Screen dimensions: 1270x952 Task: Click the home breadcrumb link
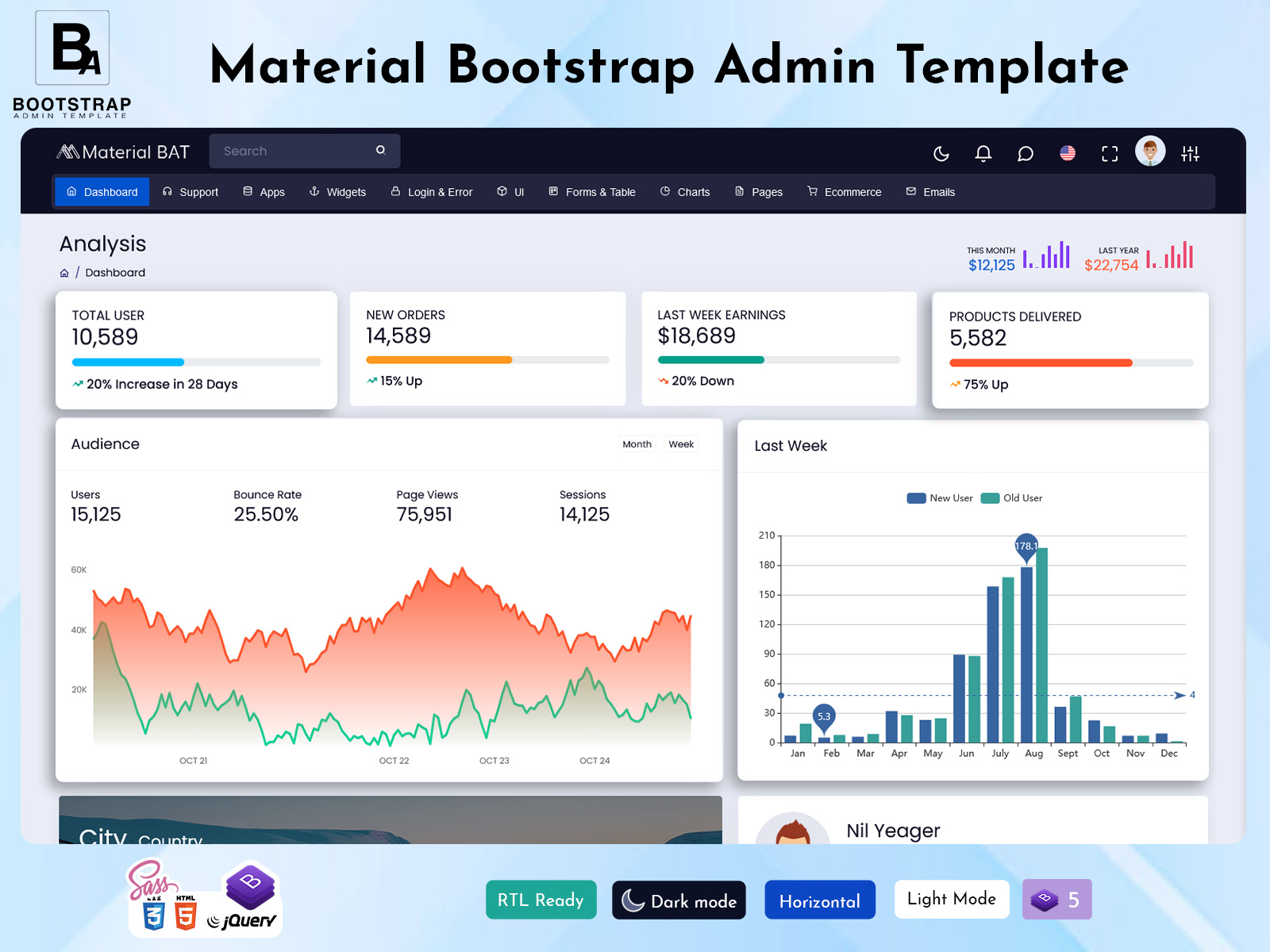[x=63, y=272]
